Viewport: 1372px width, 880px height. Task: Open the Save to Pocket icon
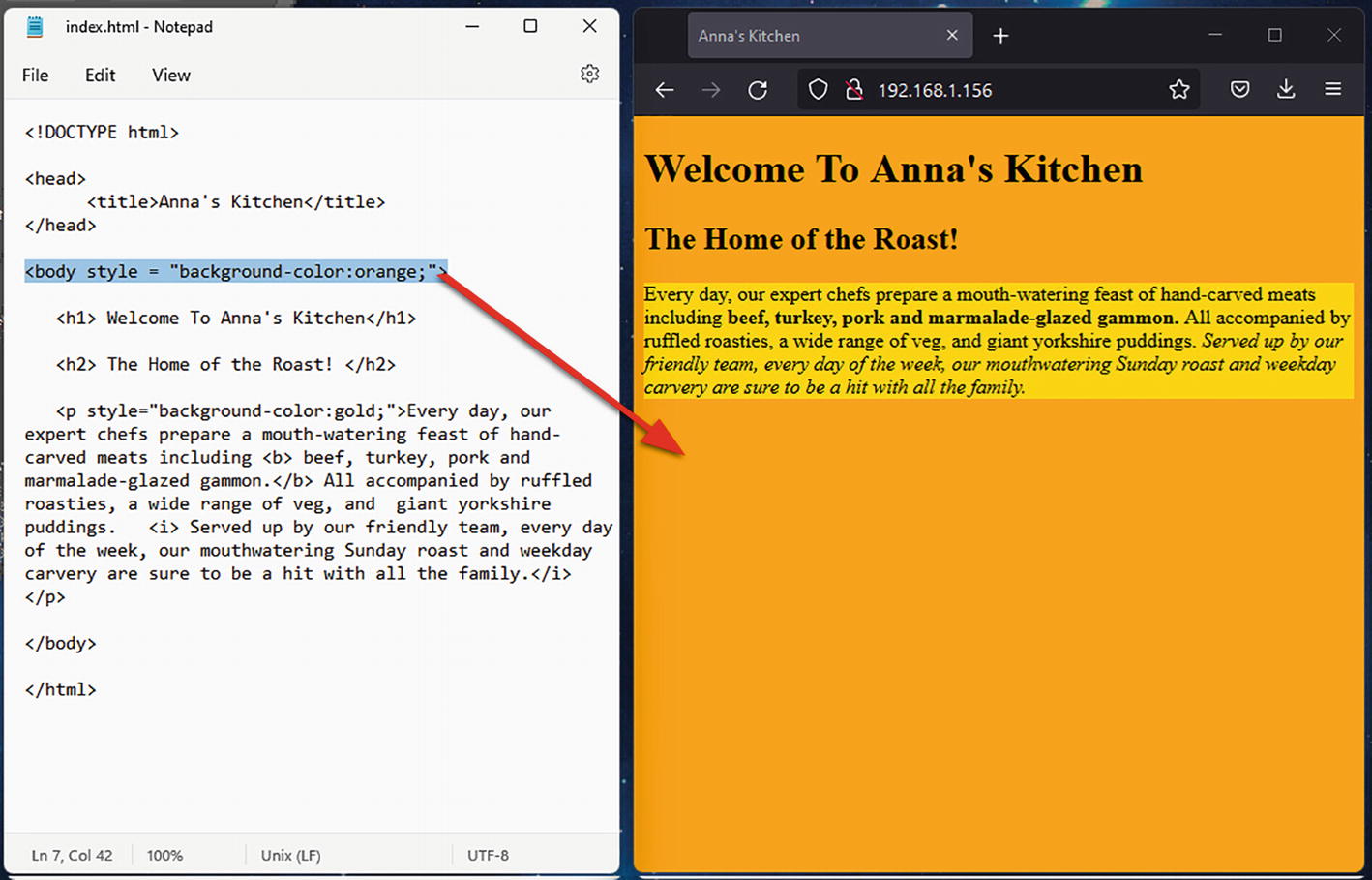[1239, 90]
